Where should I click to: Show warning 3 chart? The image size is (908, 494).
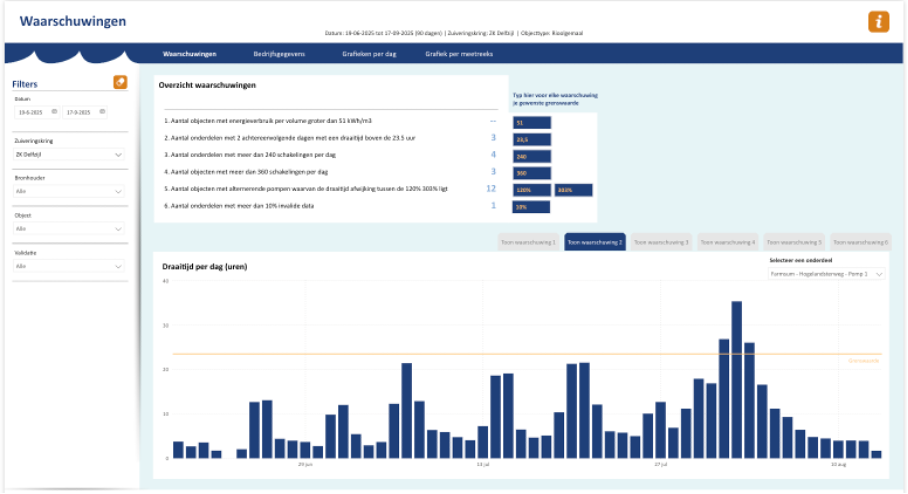coord(661,242)
